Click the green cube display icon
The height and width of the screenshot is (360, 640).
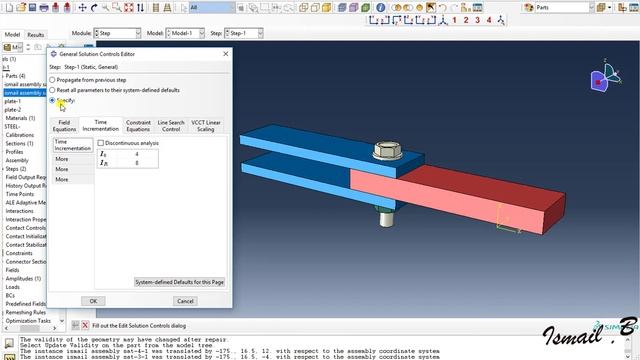(365, 7)
